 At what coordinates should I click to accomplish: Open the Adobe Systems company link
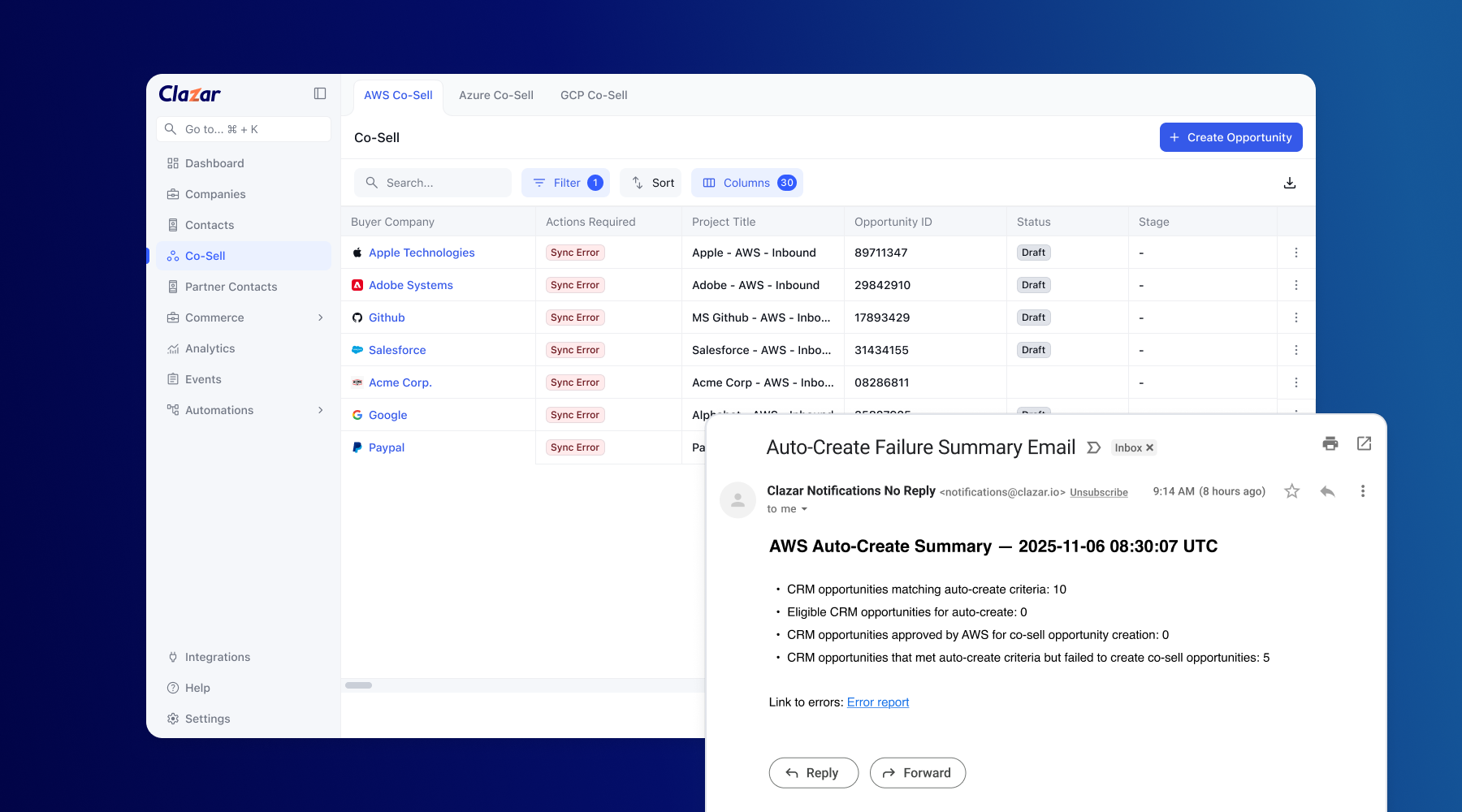click(x=411, y=285)
